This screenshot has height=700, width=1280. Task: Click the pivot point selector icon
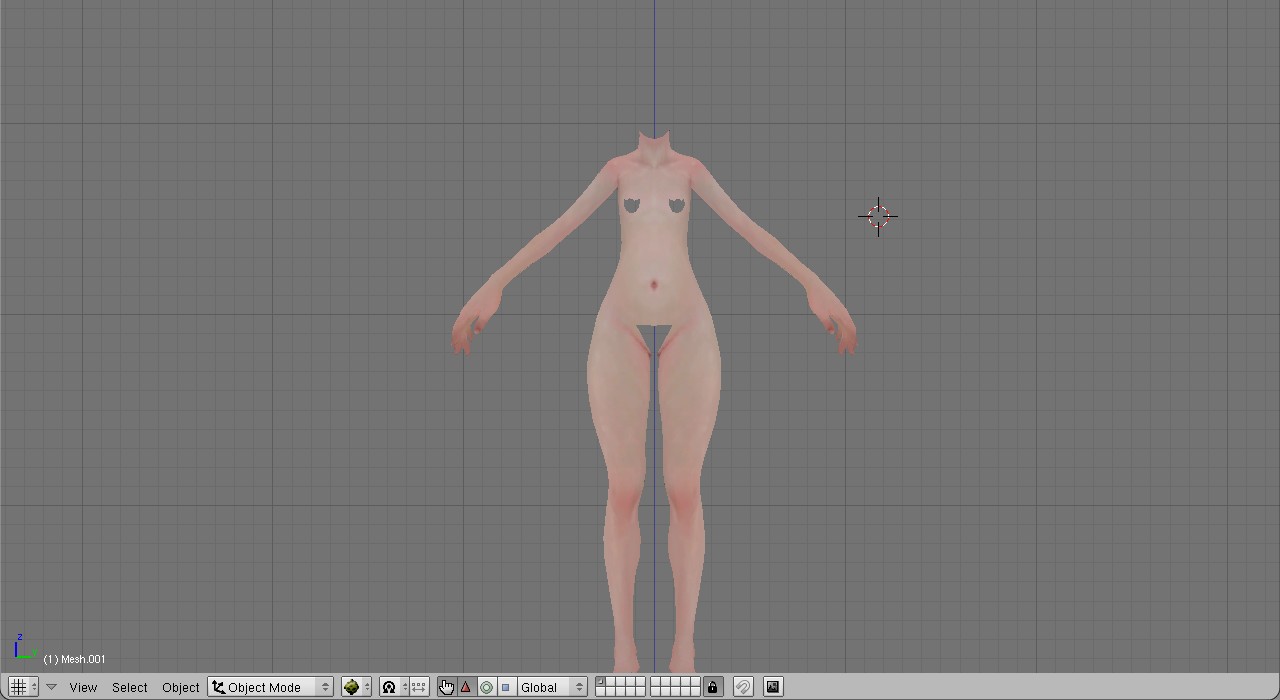coord(393,687)
